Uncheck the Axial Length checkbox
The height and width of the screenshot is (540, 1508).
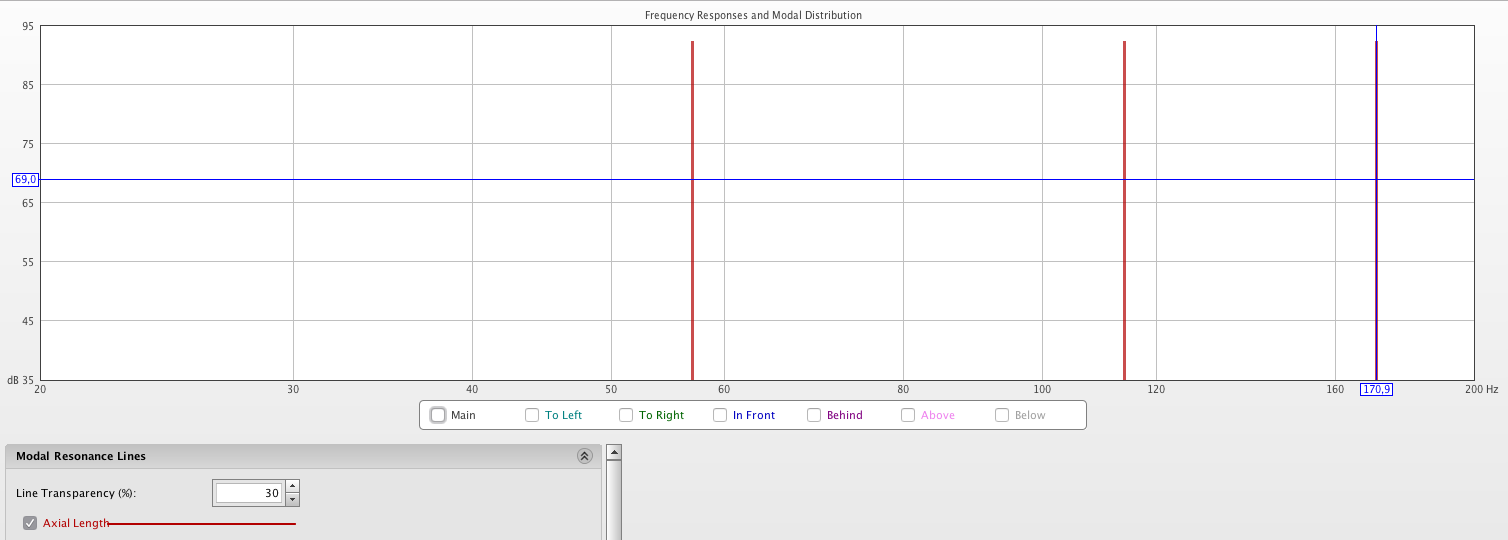tap(30, 523)
